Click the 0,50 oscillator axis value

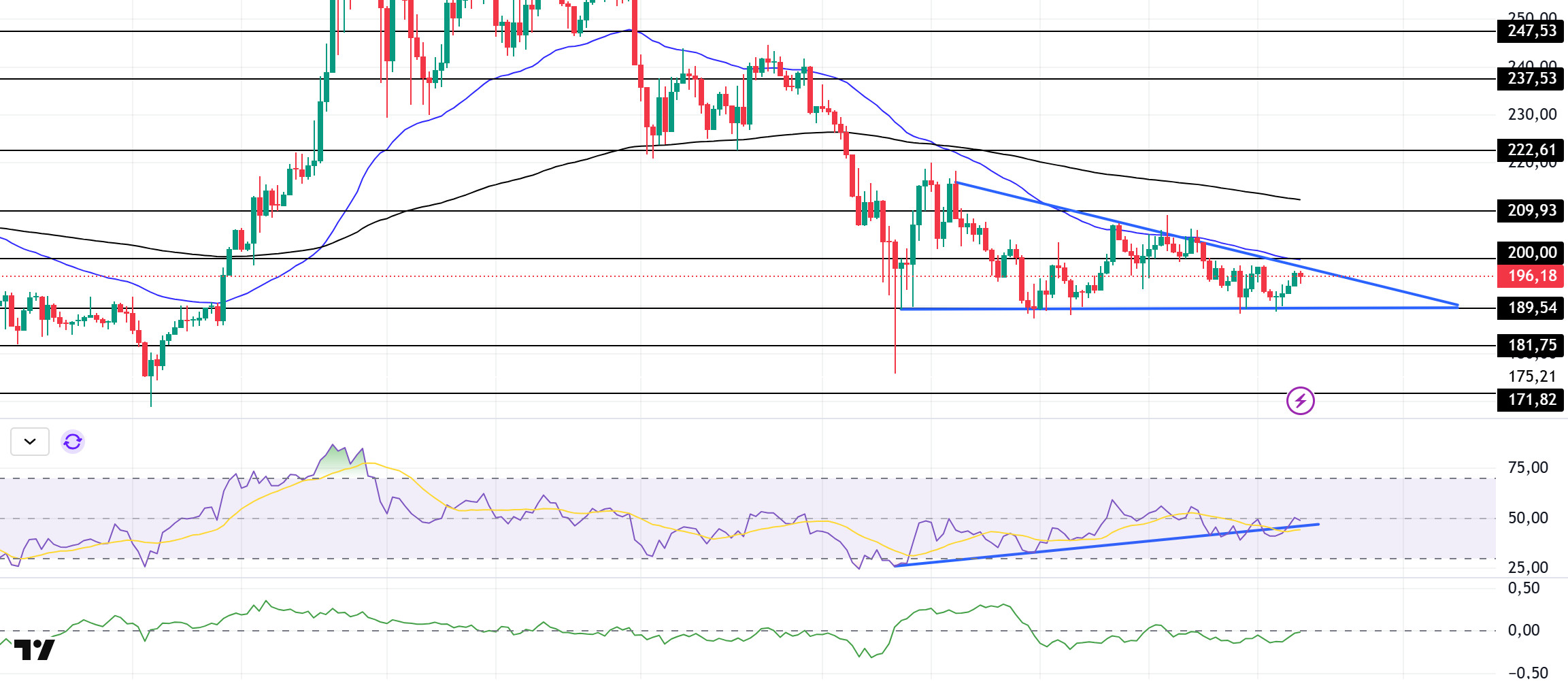[1524, 588]
